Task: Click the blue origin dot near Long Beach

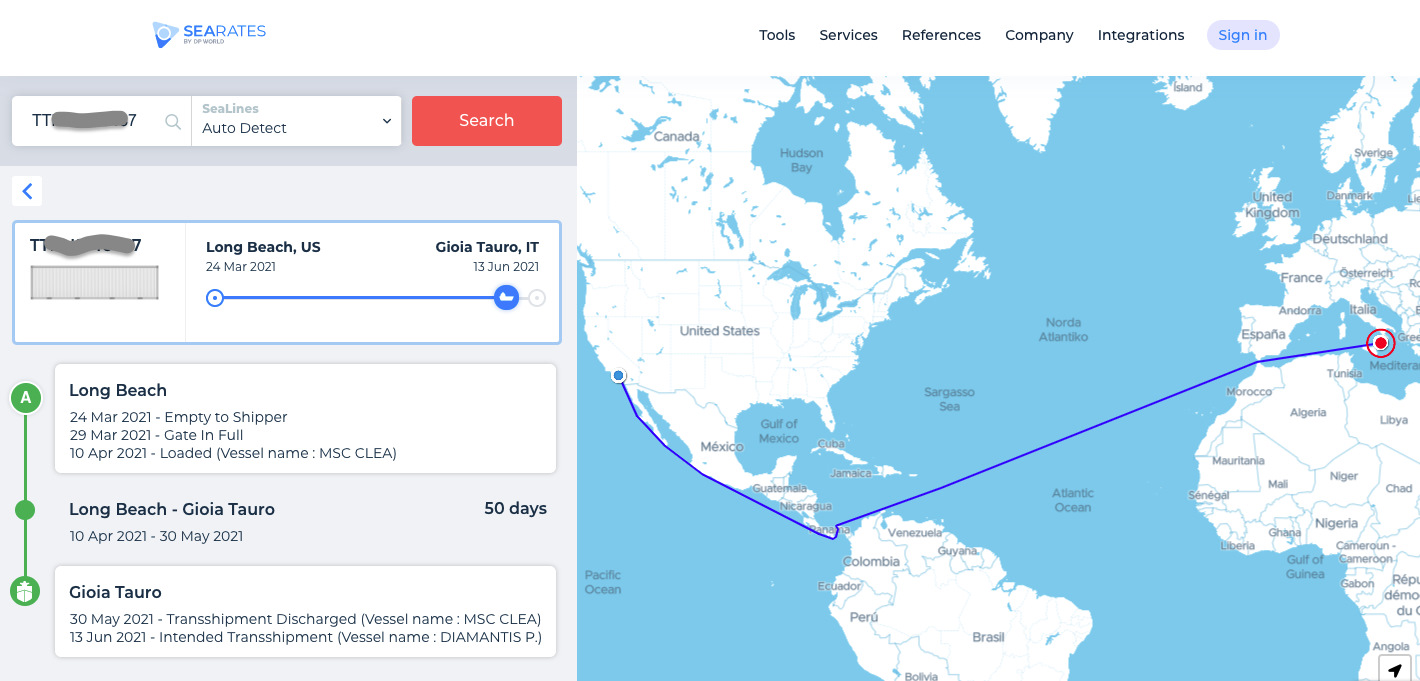Action: (619, 376)
